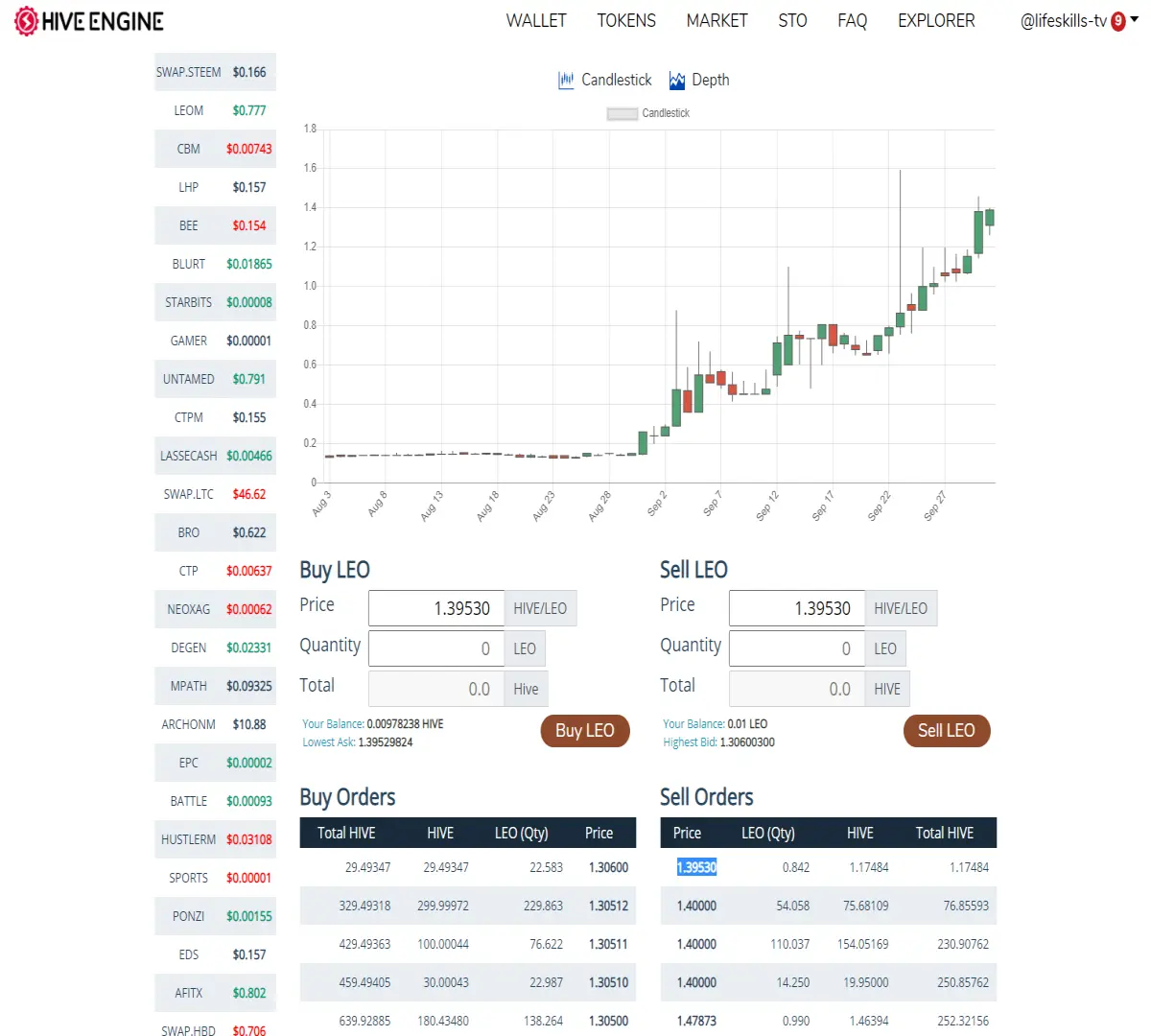
Task: Select NEOXAG token row
Action: pyautogui.click(x=215, y=609)
